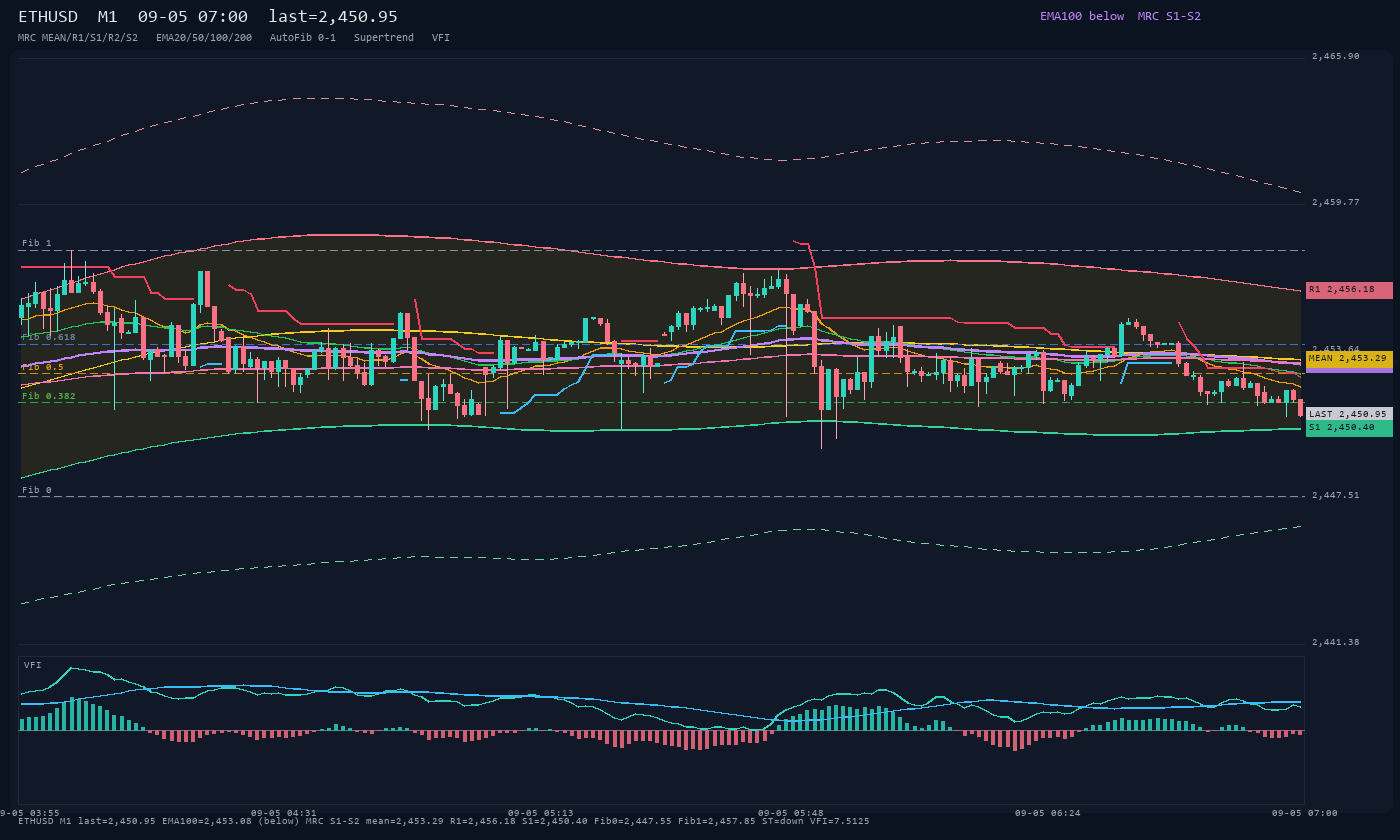This screenshot has height=840, width=1400.
Task: Click the AutoFib 0-1 legend entry
Action: tap(303, 38)
